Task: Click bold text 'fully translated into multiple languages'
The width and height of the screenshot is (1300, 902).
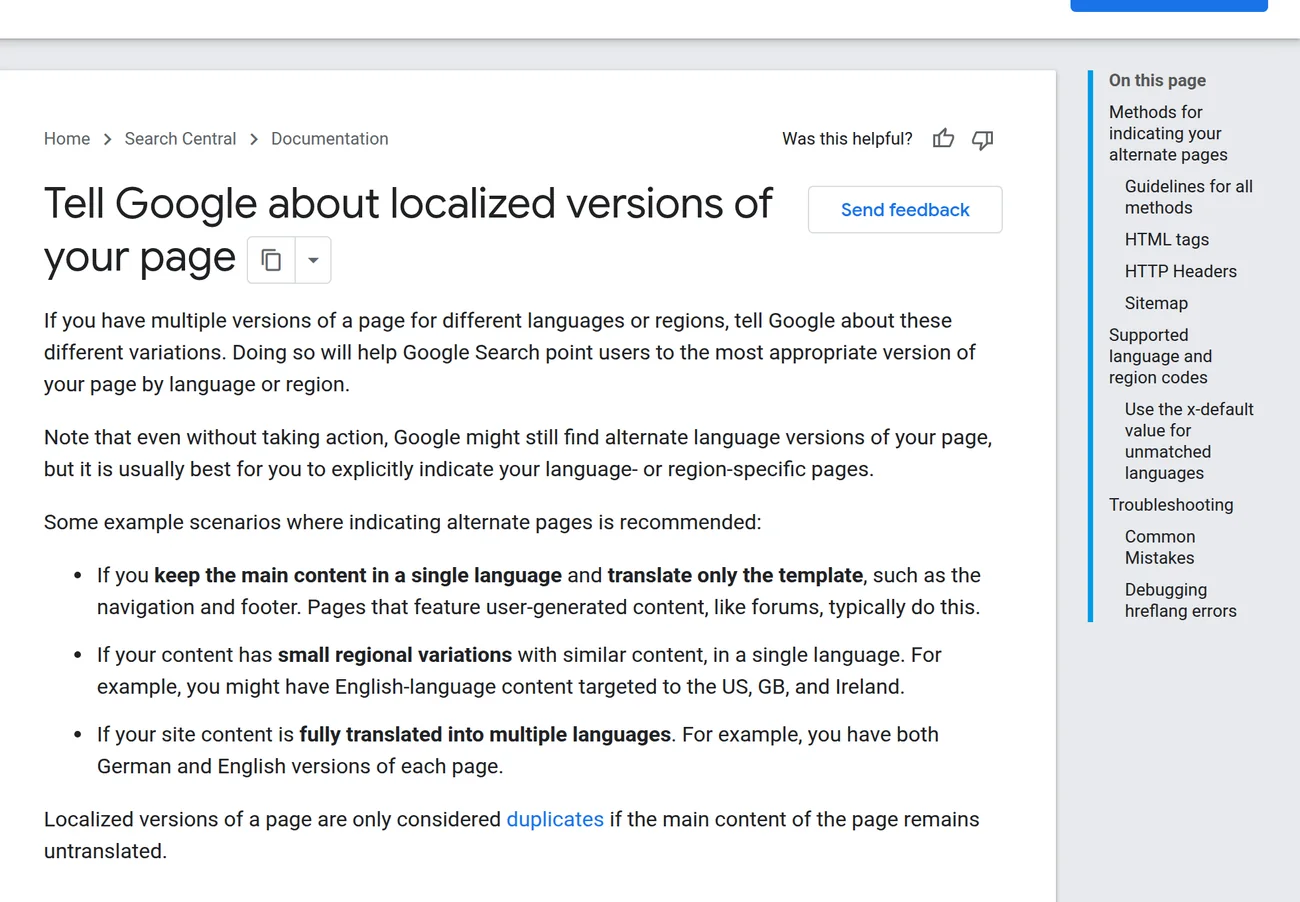Action: point(485,734)
